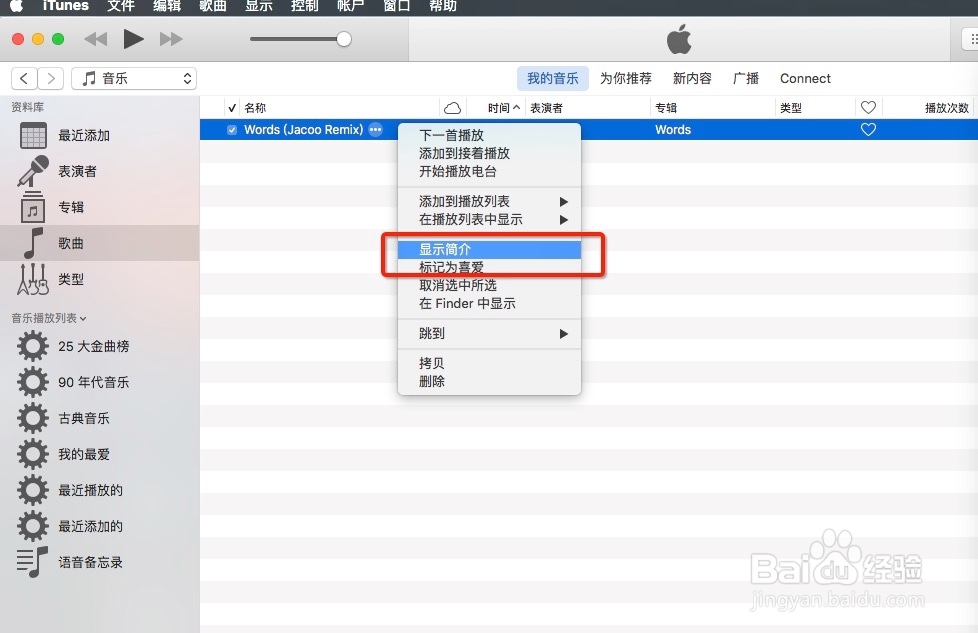Open the 语音备忘录 playlist
This screenshot has width=978, height=633.
tap(100, 563)
